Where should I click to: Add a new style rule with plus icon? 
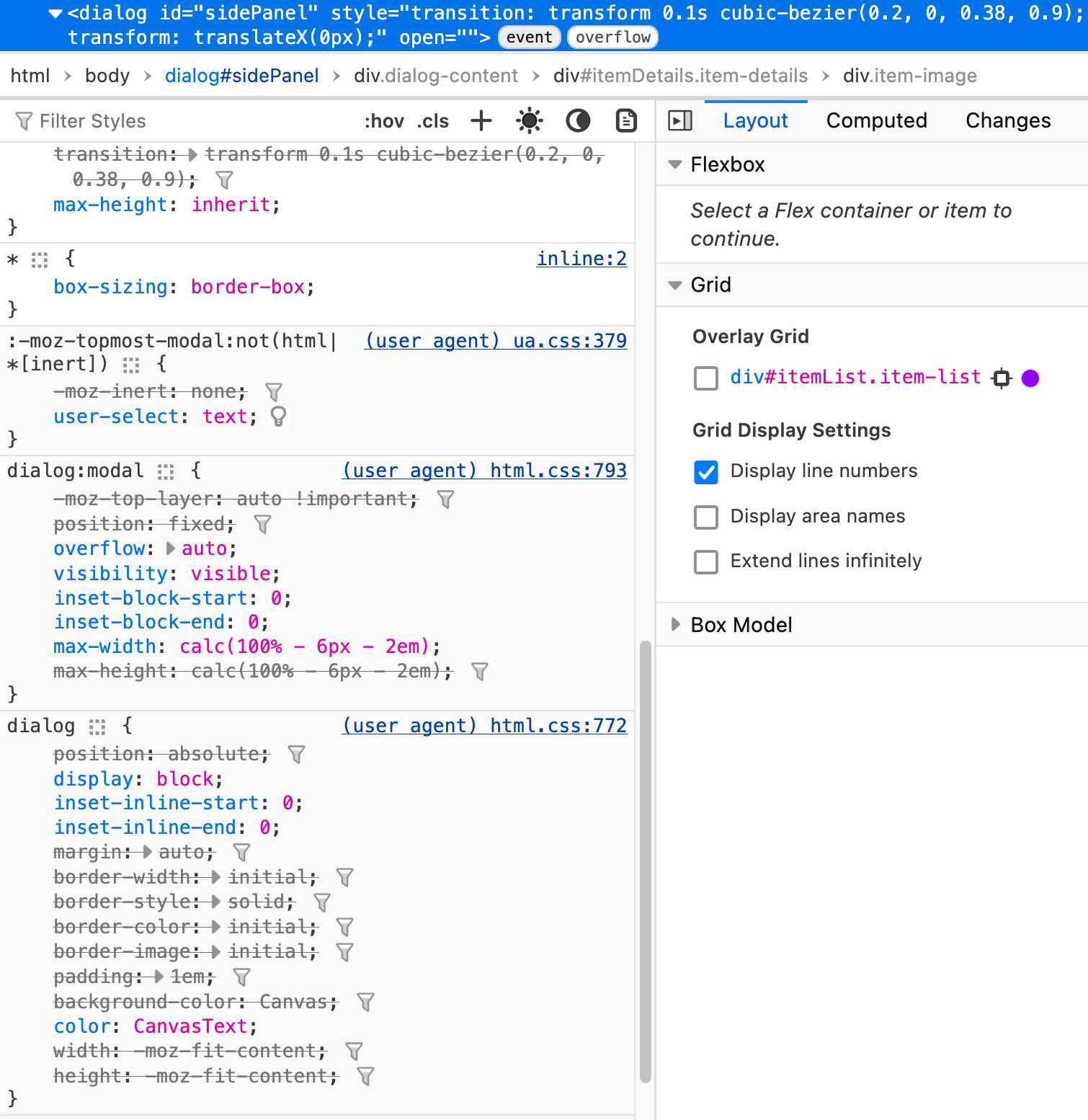481,120
